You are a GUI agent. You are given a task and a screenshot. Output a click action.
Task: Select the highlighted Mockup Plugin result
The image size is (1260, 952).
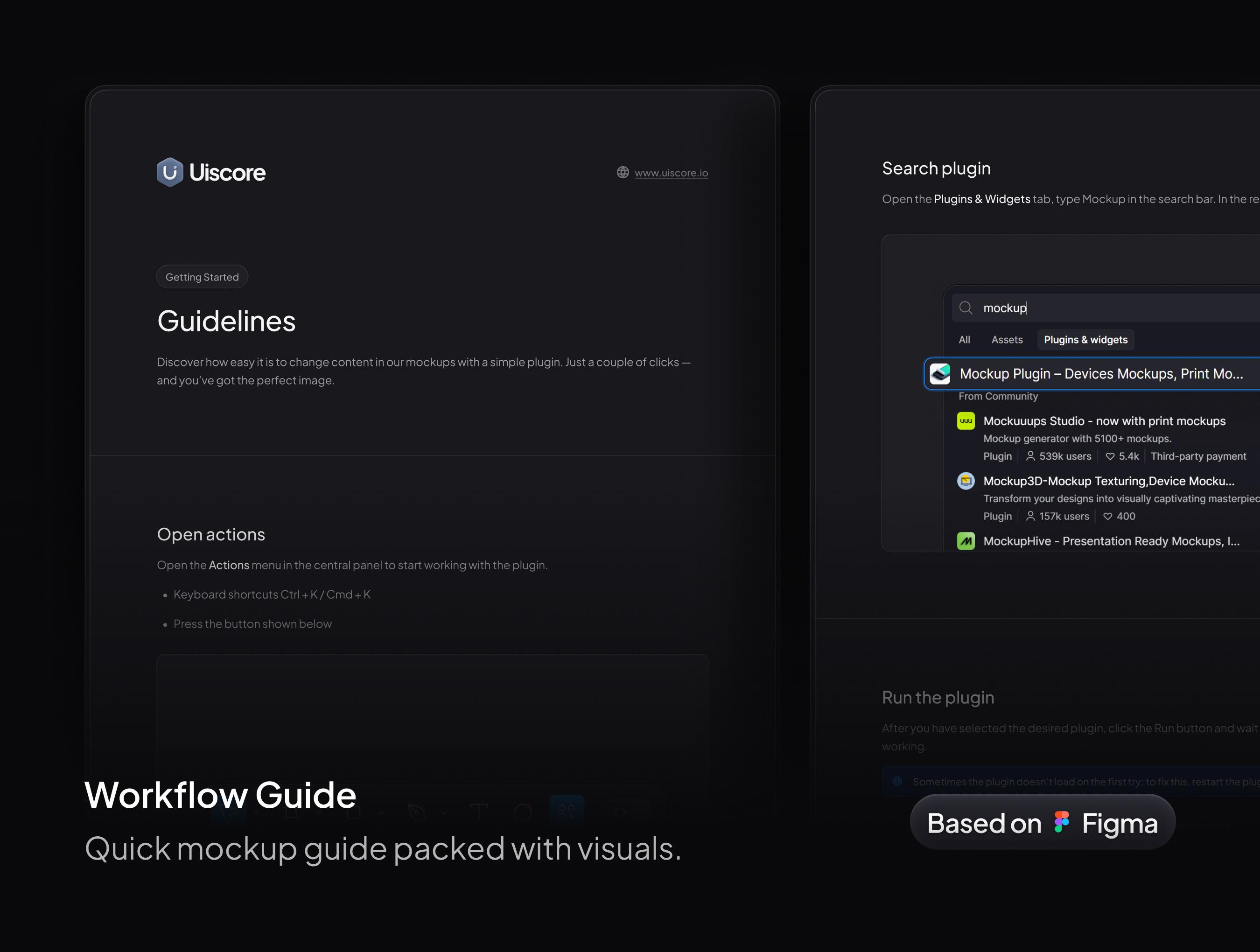1100,374
